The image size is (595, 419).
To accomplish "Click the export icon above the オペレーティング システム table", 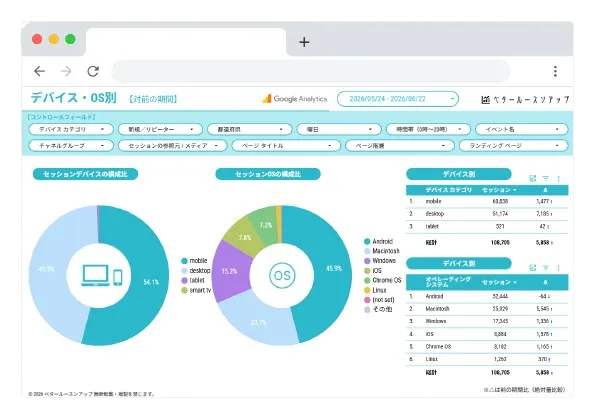I will coord(533,268).
